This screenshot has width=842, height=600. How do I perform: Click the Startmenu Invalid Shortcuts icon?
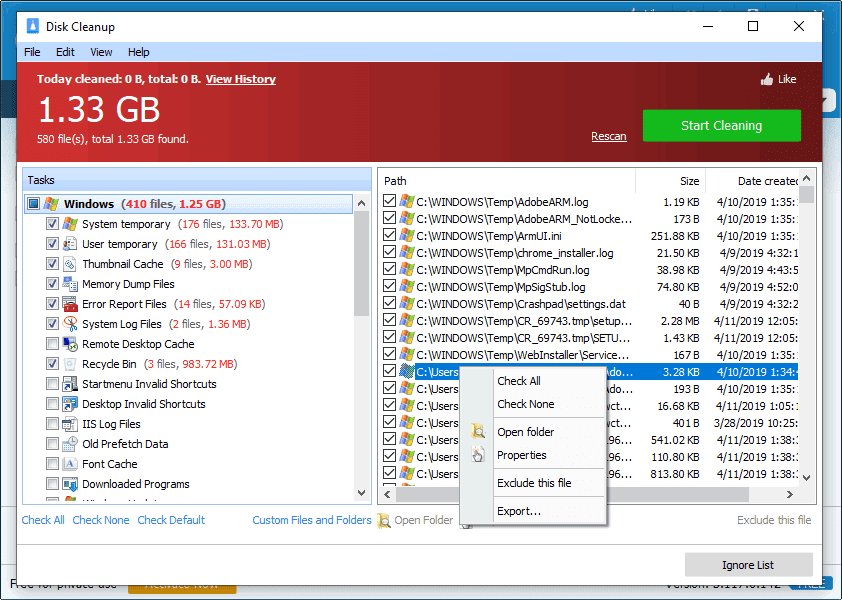click(70, 384)
